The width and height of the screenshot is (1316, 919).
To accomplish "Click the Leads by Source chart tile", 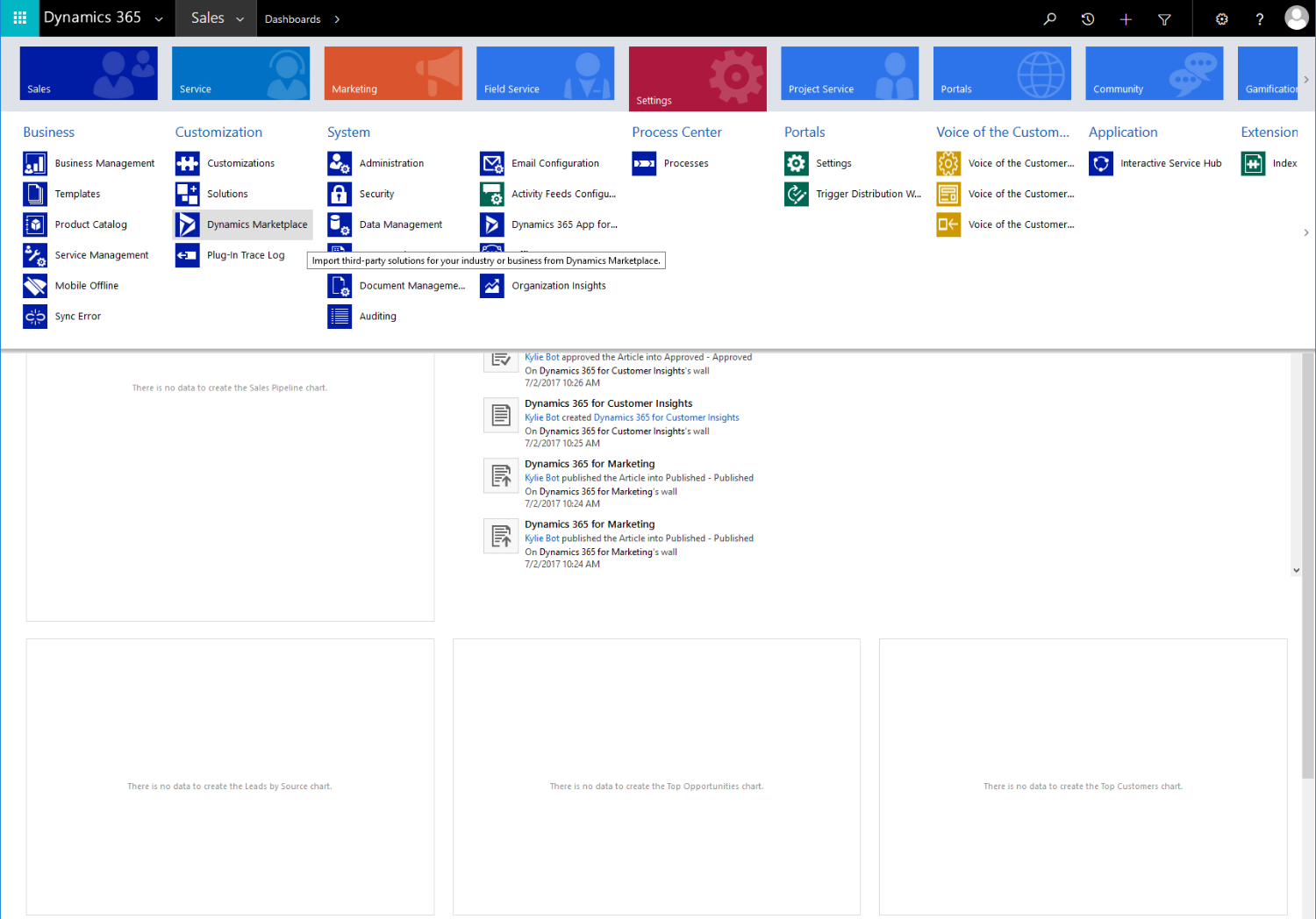I will pyautogui.click(x=230, y=777).
